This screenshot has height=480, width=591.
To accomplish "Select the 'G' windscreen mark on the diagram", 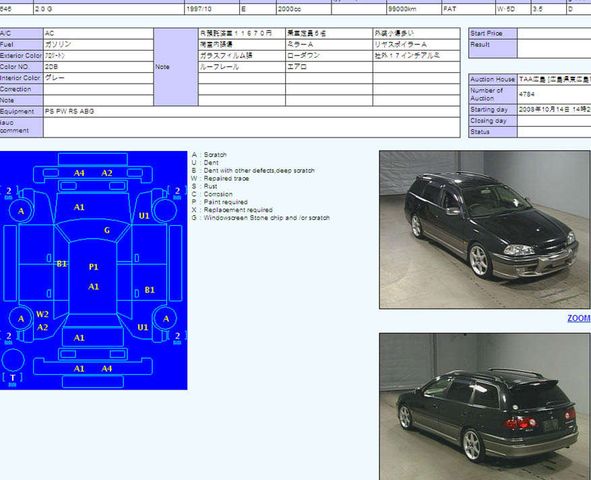I will (x=107, y=230).
